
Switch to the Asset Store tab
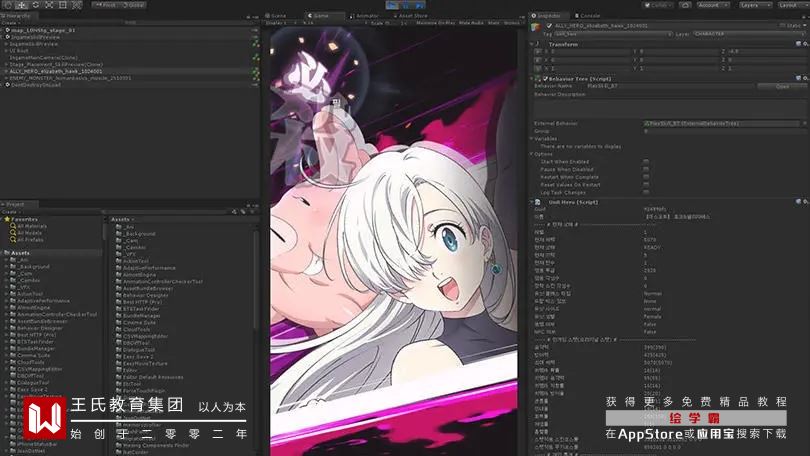[x=411, y=16]
